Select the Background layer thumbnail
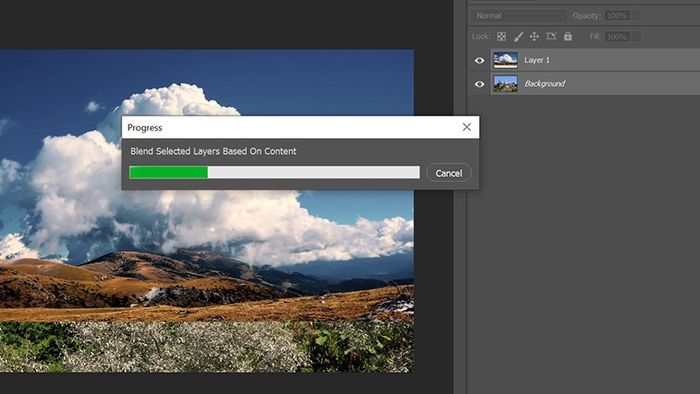Image resolution: width=700 pixels, height=394 pixels. pyautogui.click(x=505, y=83)
